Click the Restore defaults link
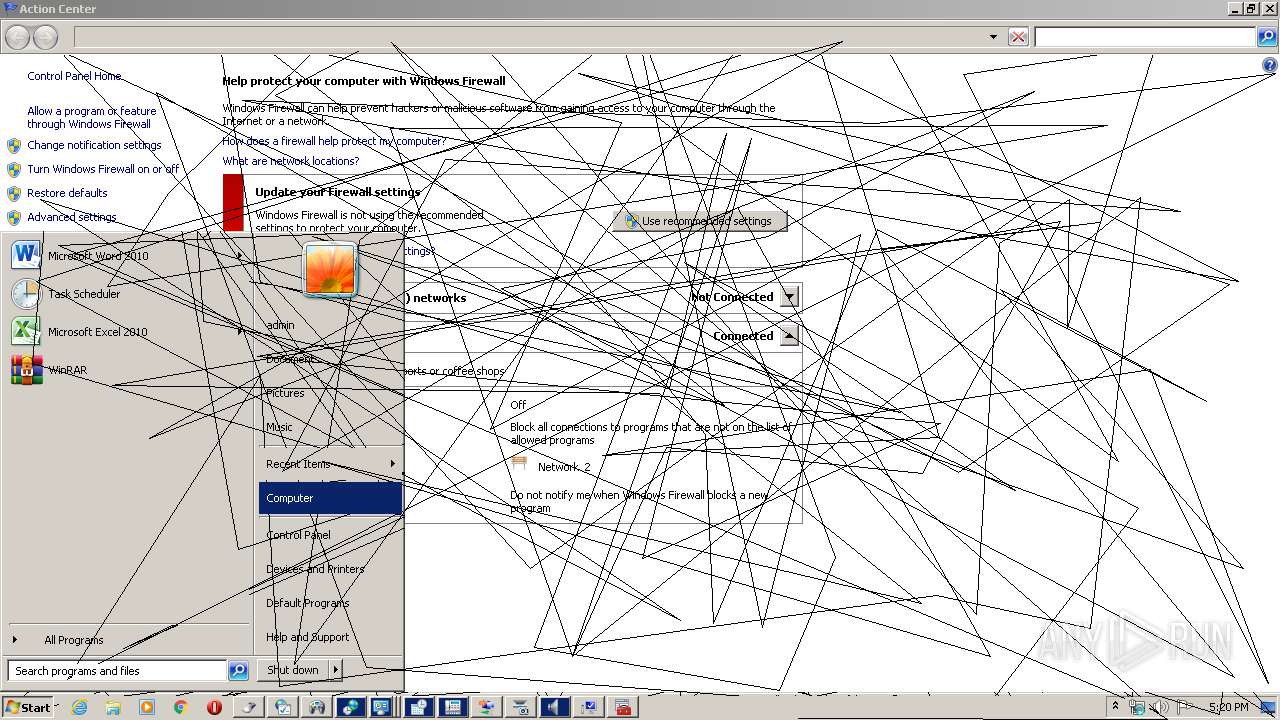The width and height of the screenshot is (1280, 720). tap(67, 193)
